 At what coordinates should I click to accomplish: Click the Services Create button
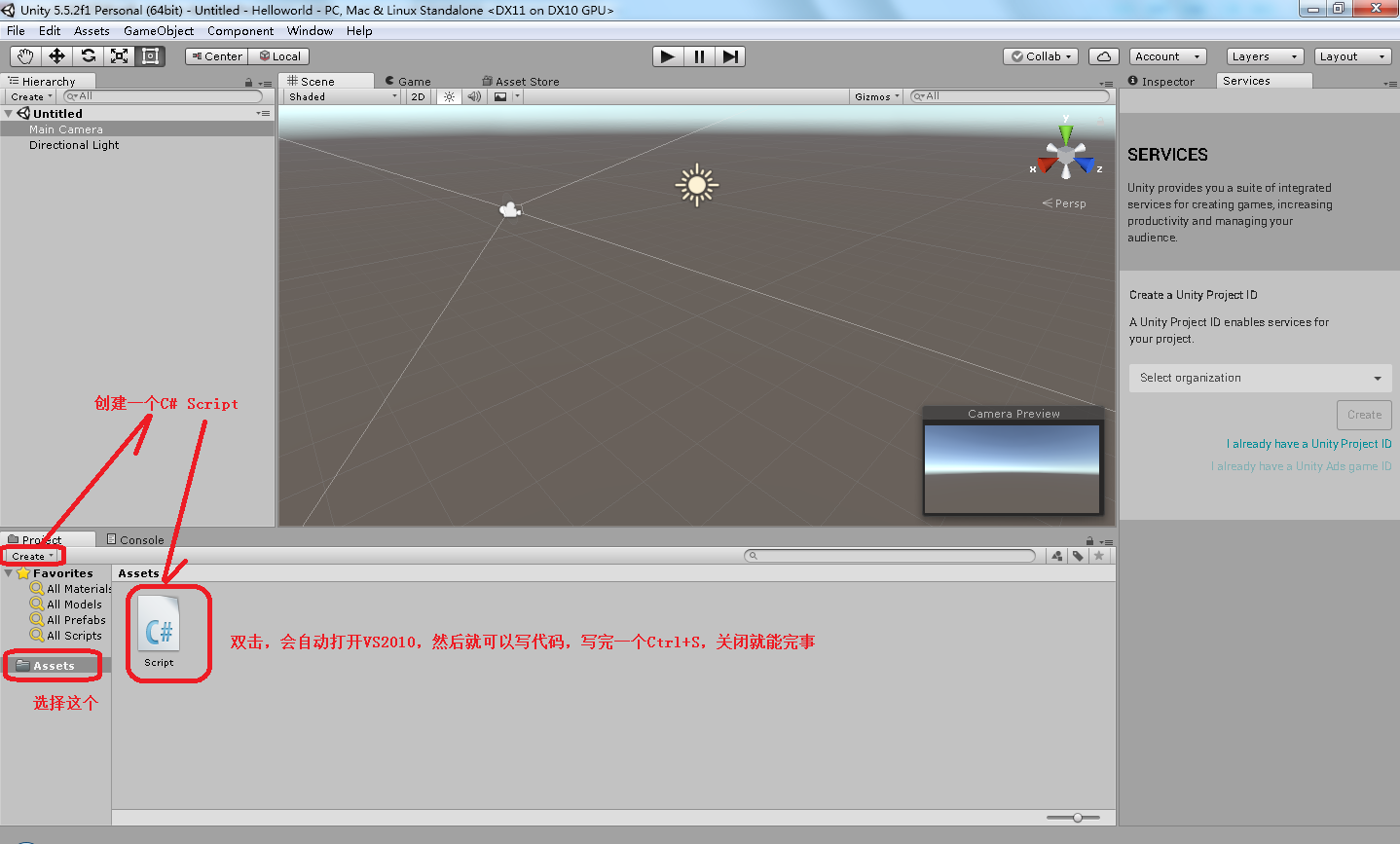tap(1364, 415)
